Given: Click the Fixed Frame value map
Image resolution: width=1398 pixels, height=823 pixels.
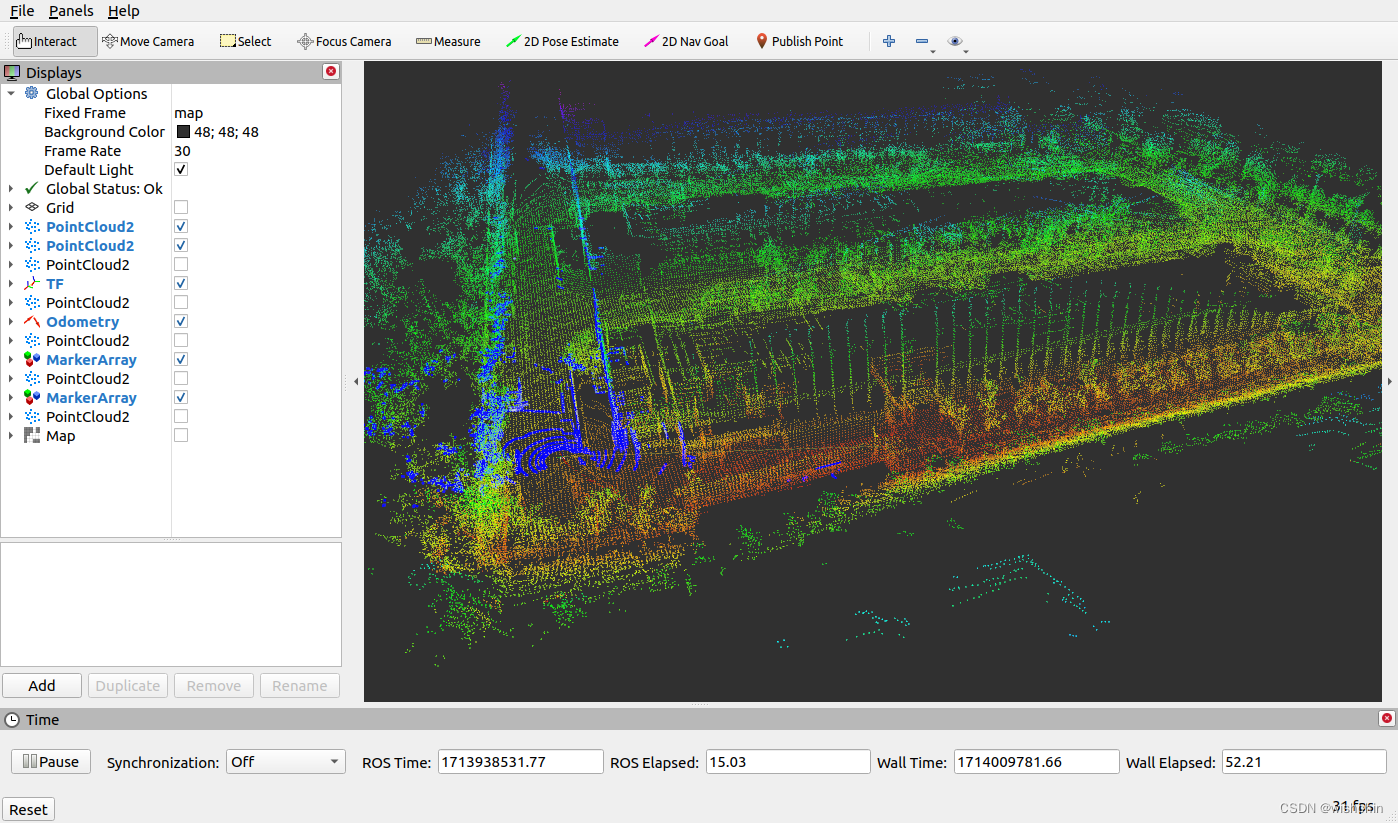Looking at the screenshot, I should click(x=189, y=112).
